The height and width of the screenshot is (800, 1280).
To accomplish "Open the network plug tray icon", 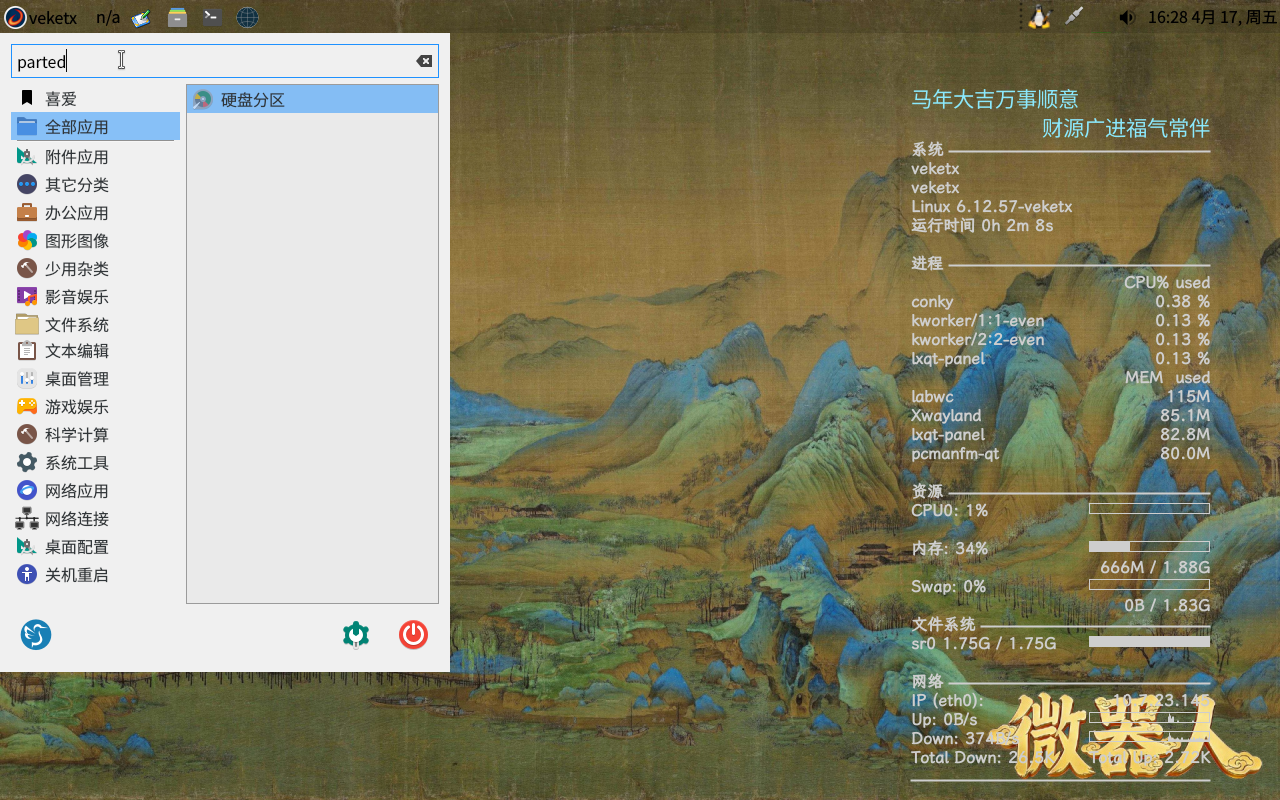I will pyautogui.click(x=1074, y=17).
